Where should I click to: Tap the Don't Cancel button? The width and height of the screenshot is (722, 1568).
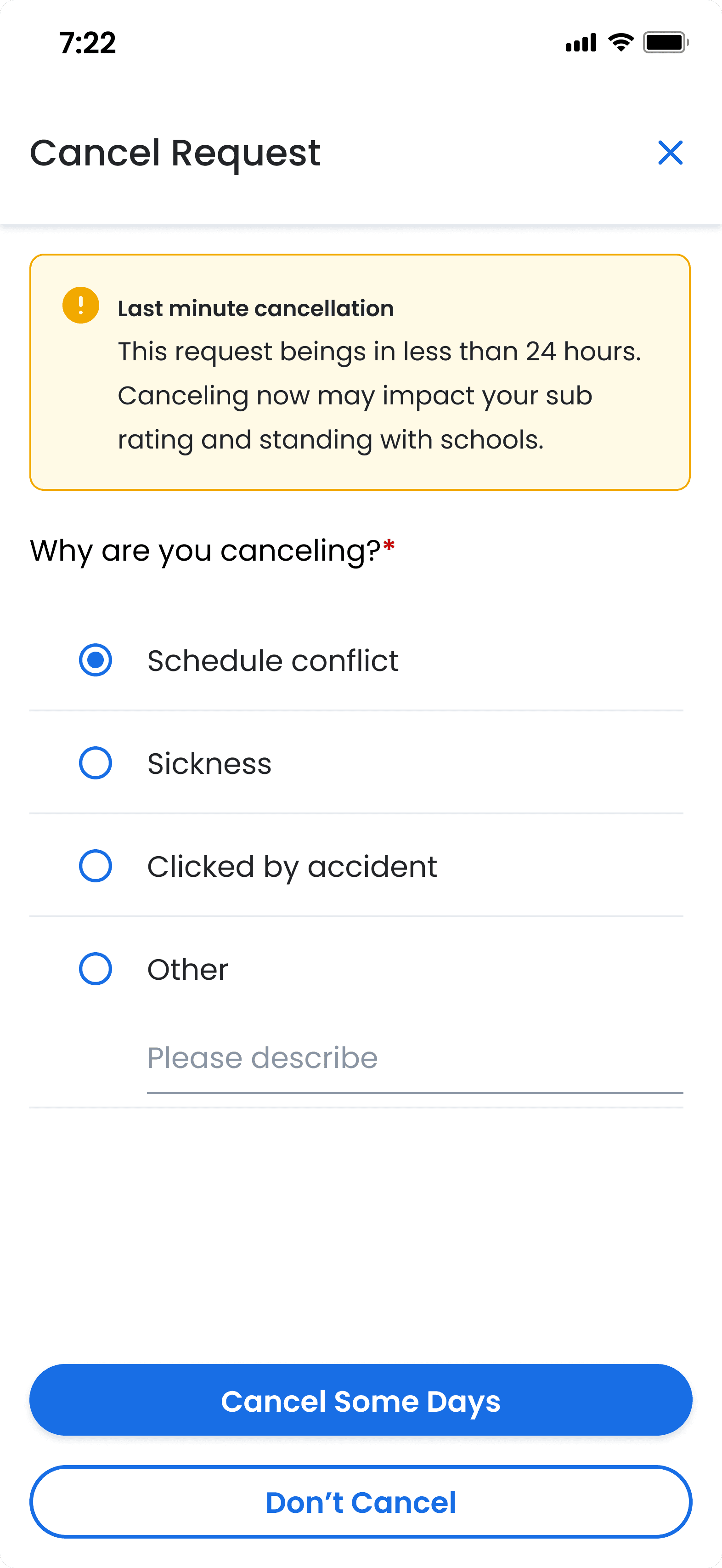(x=361, y=1502)
